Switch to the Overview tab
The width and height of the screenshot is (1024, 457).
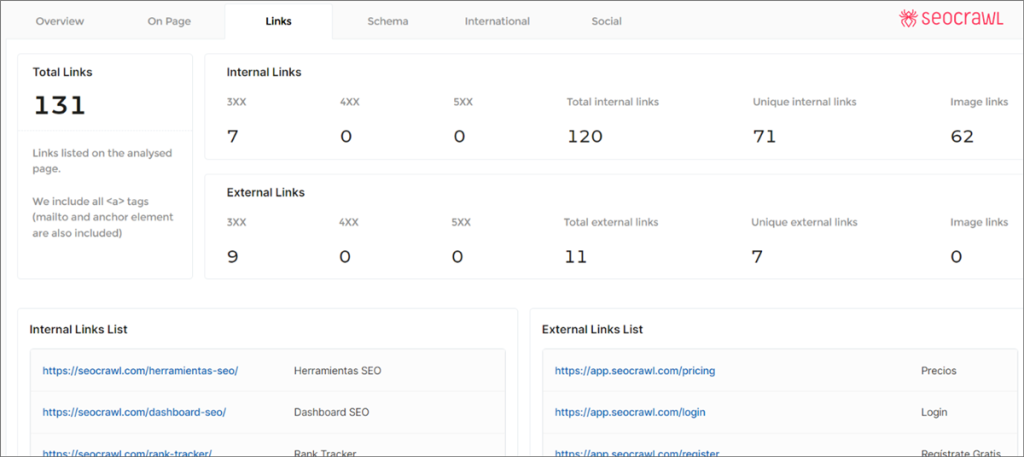pyautogui.click(x=60, y=21)
